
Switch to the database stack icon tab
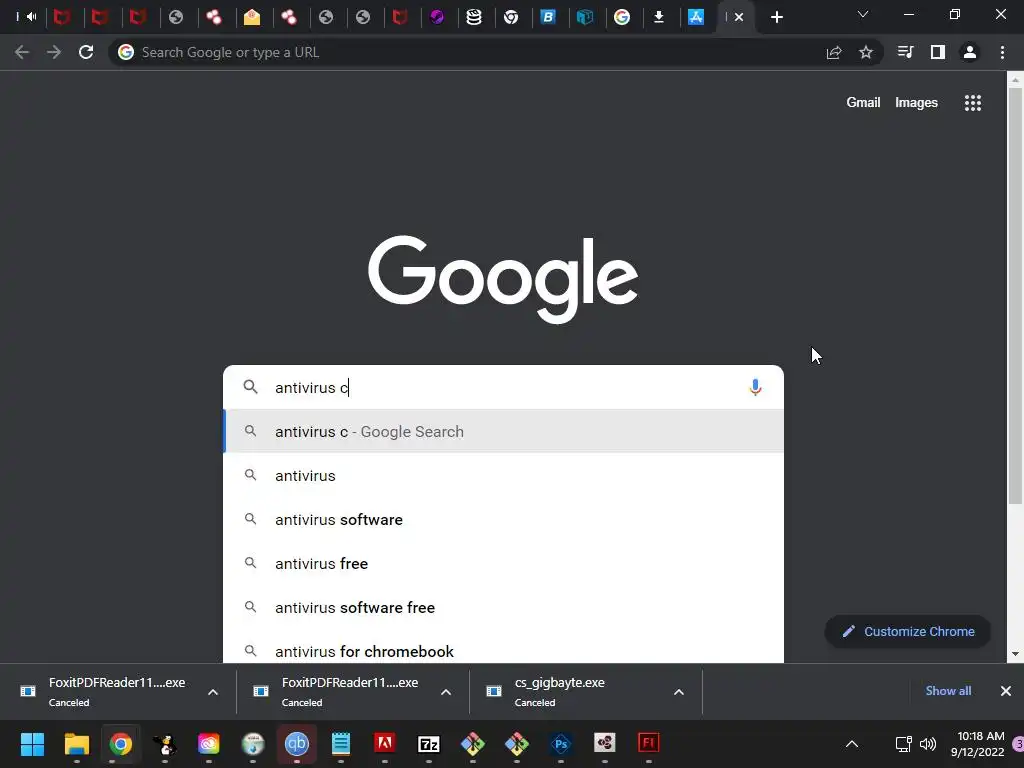click(474, 17)
